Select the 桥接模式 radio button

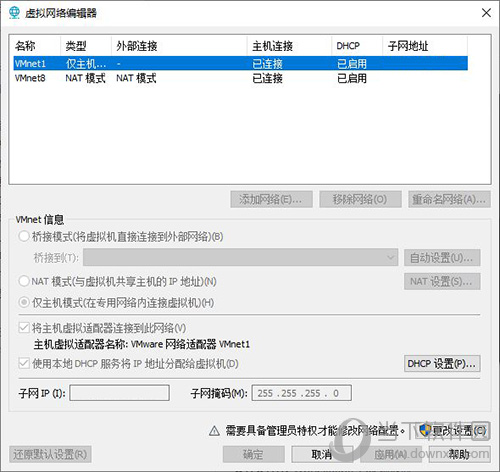click(24, 236)
